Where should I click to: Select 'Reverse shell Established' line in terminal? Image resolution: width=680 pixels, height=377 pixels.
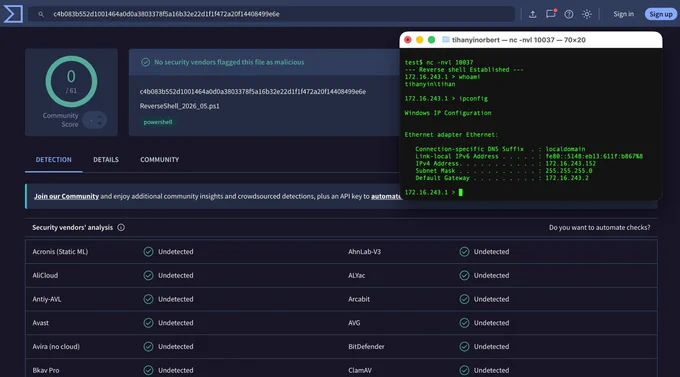click(x=464, y=69)
